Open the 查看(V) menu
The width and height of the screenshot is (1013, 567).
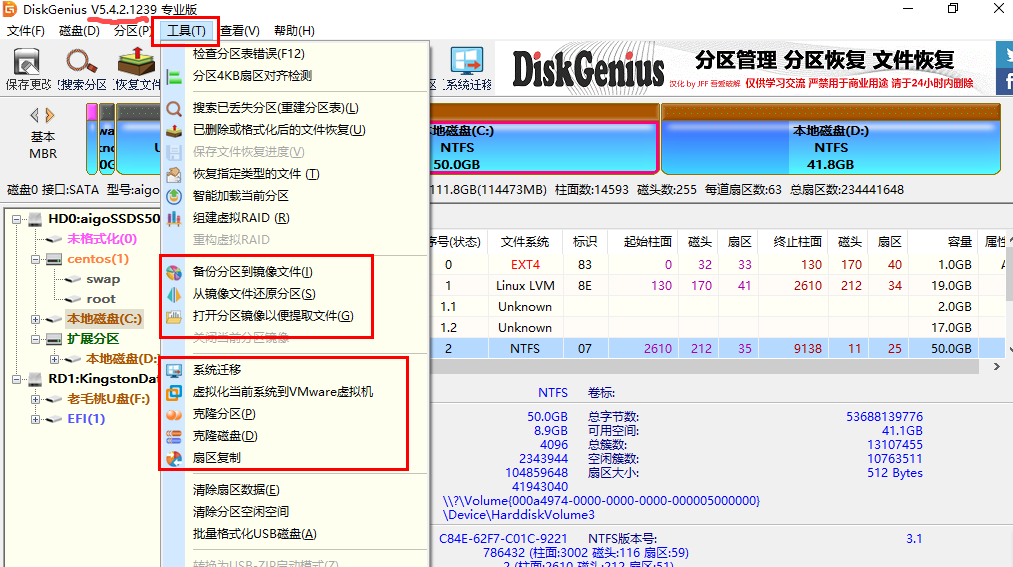pos(240,31)
